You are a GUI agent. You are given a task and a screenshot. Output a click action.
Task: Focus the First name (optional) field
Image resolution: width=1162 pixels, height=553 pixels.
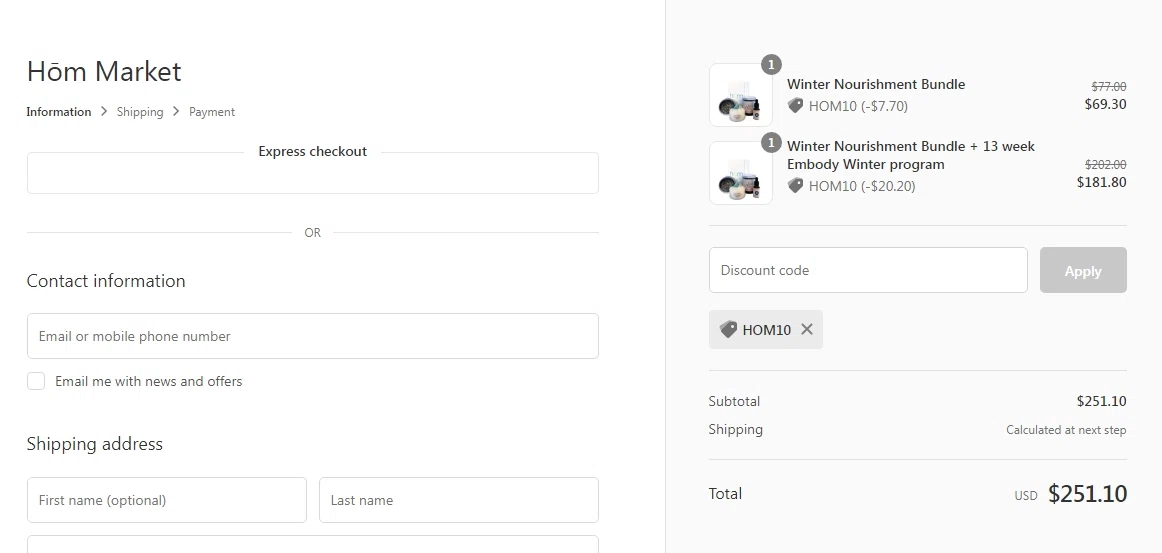coord(167,500)
